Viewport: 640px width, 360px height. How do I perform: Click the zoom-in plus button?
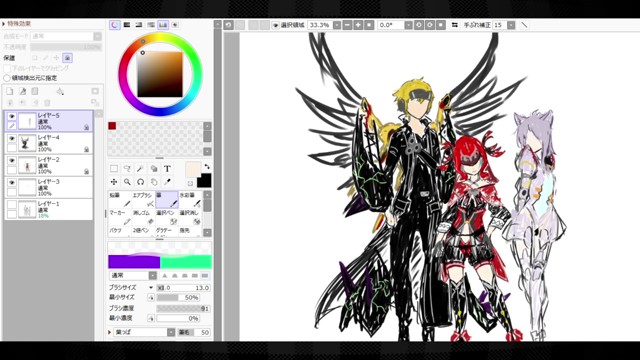pyautogui.click(x=358, y=25)
